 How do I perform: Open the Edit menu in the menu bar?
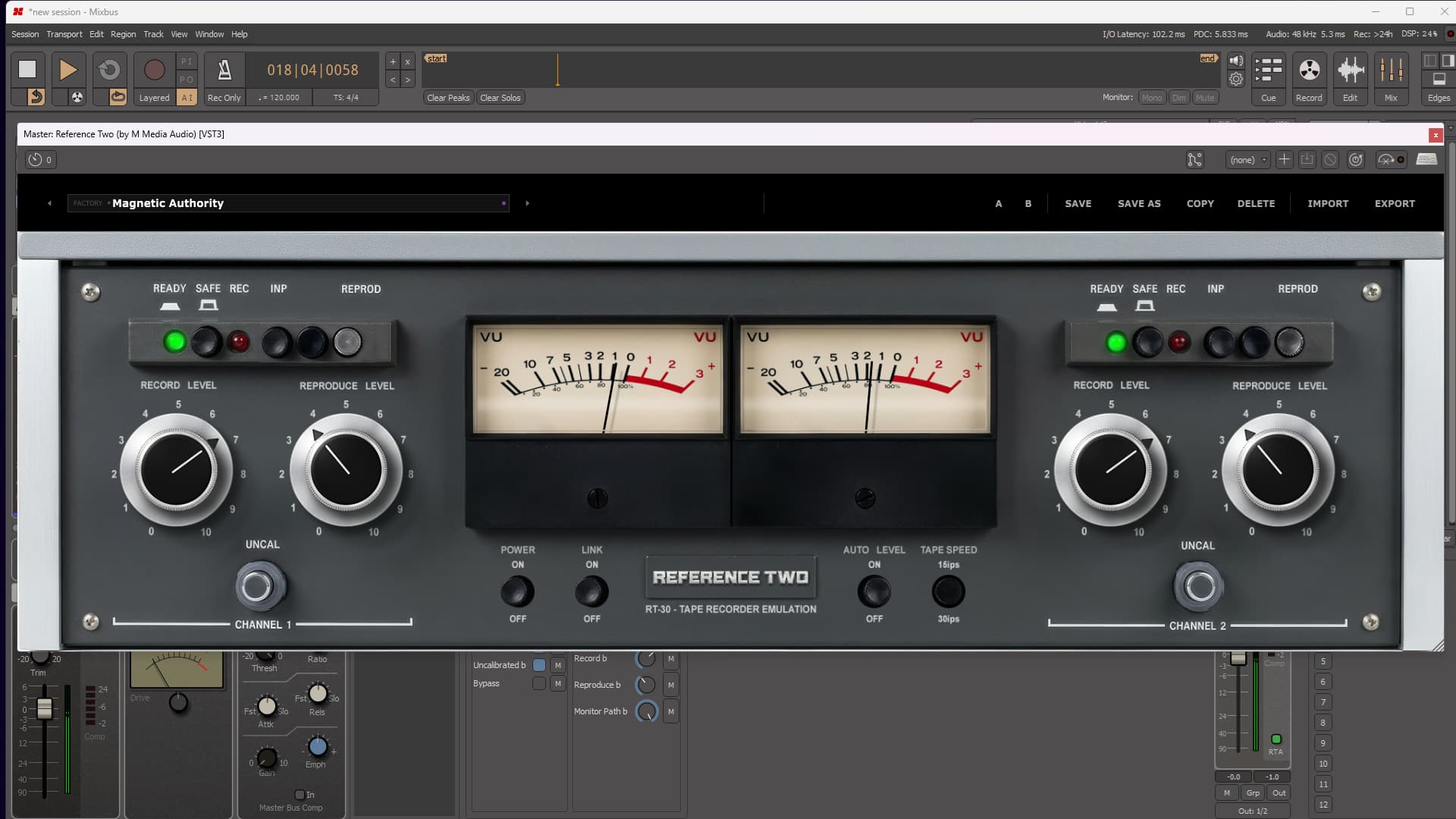[x=96, y=34]
